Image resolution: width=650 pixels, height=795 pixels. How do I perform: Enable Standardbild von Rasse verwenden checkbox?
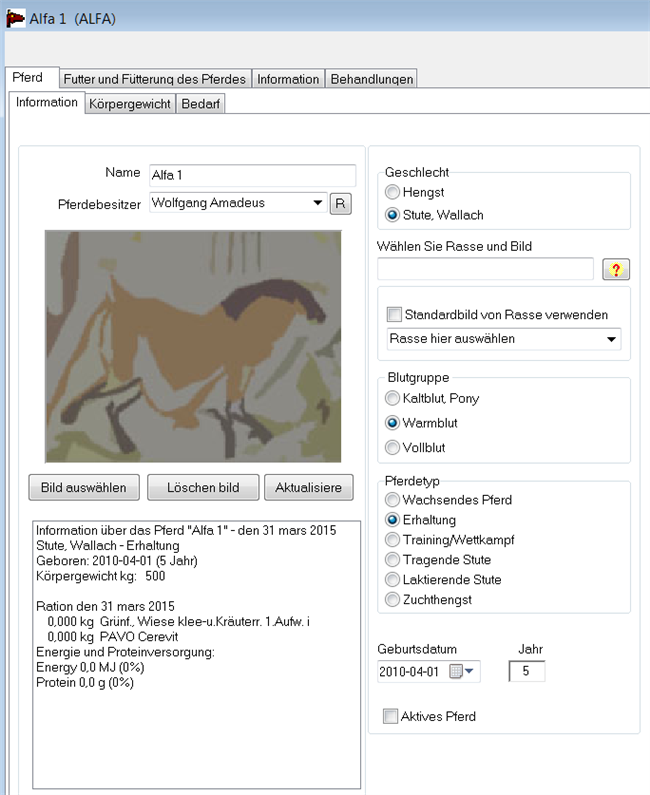pyautogui.click(x=394, y=314)
